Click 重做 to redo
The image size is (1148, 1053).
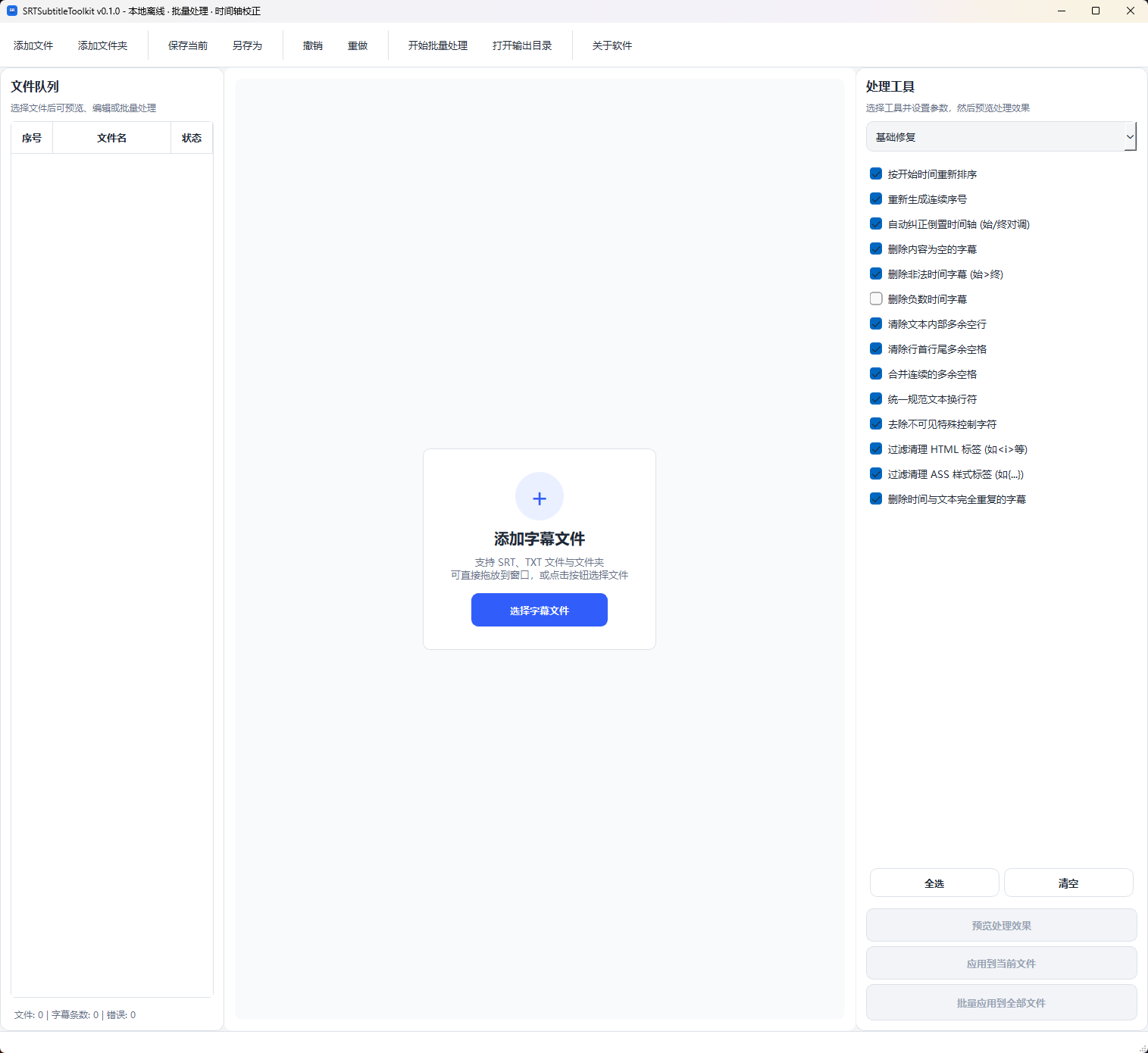click(358, 45)
